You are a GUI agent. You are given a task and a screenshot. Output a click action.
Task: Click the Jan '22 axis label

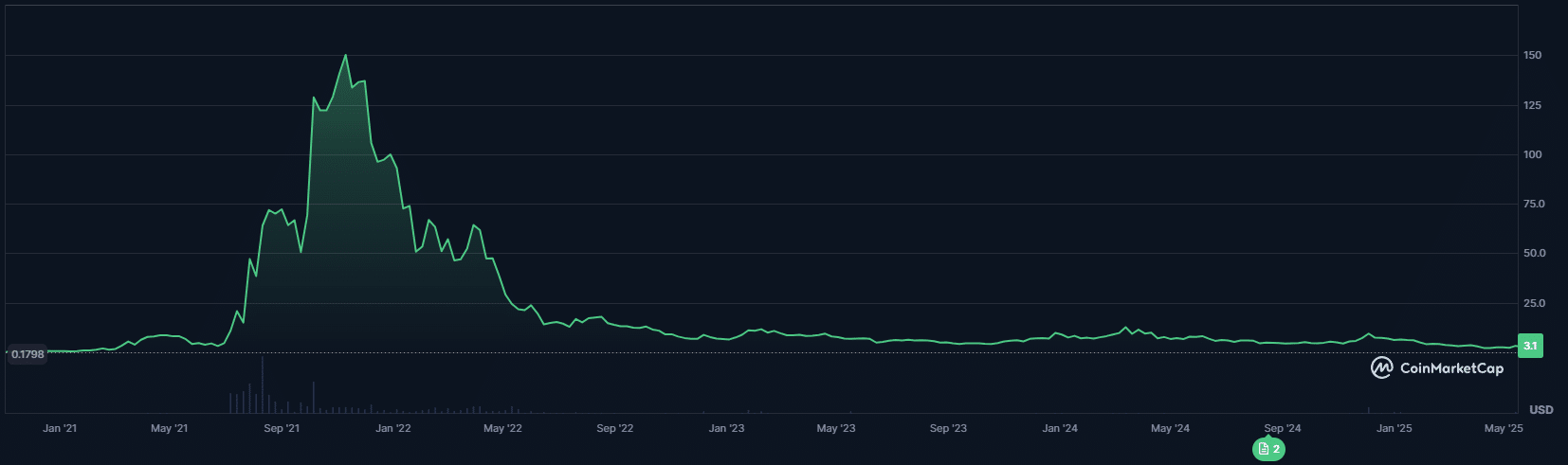pos(393,428)
